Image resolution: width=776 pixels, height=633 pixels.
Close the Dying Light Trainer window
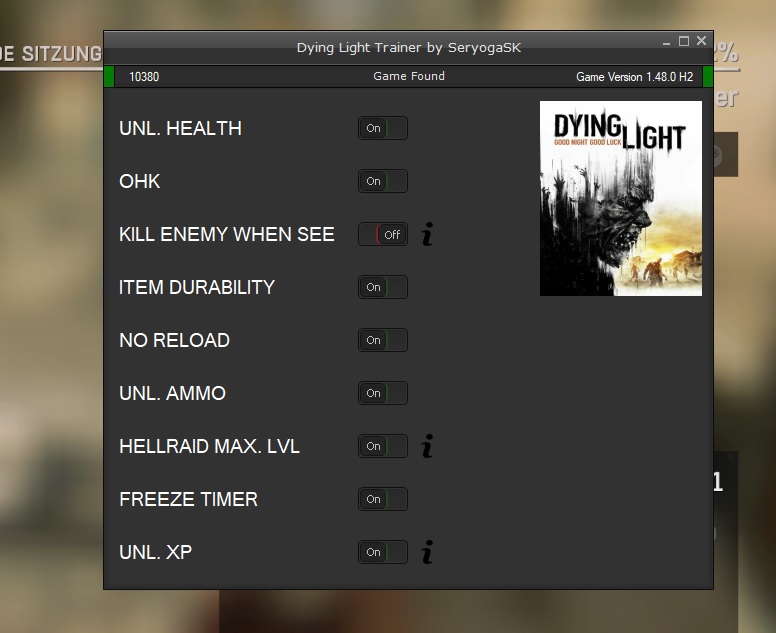pyautogui.click(x=702, y=42)
